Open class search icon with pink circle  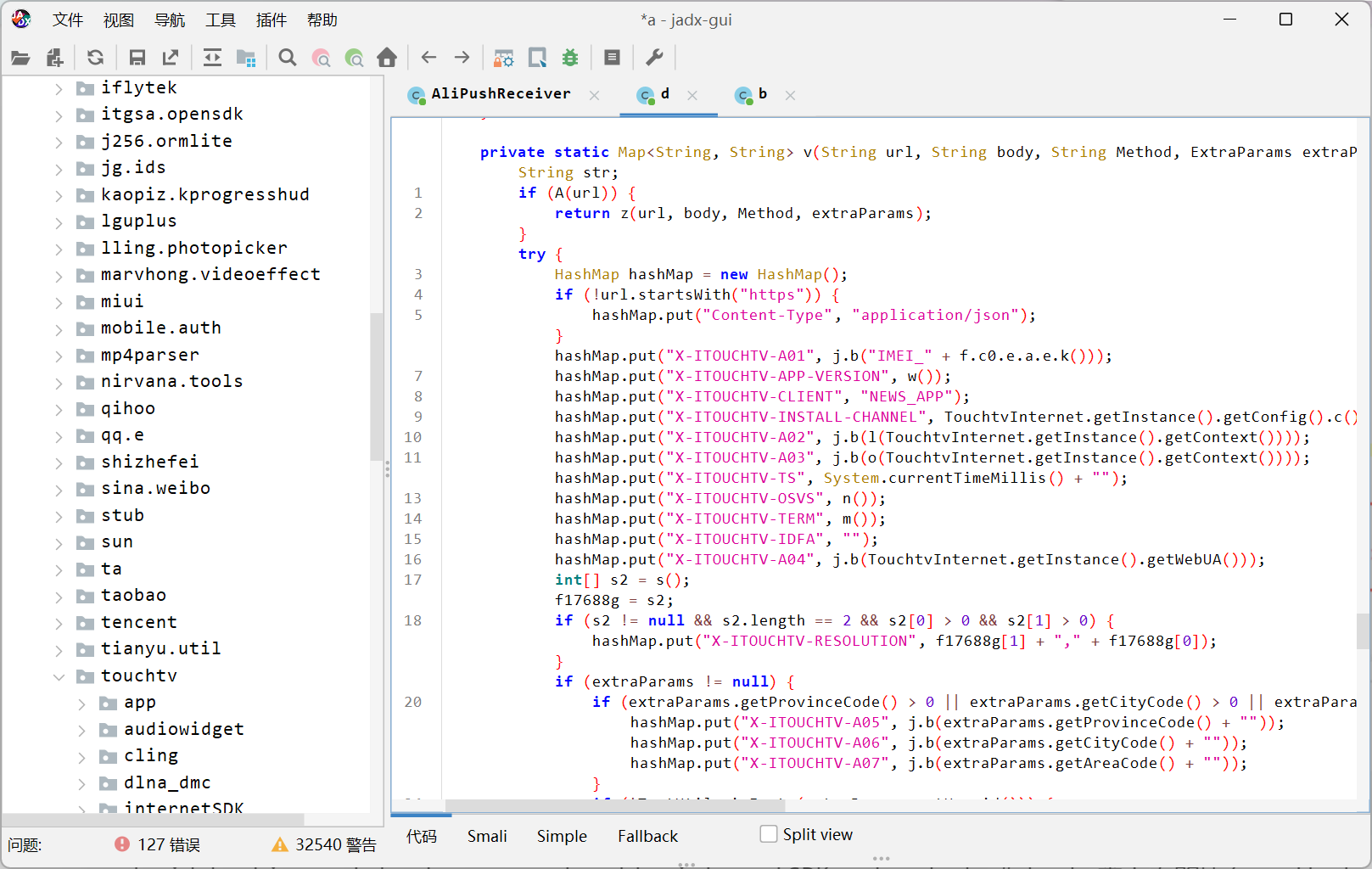click(x=321, y=58)
